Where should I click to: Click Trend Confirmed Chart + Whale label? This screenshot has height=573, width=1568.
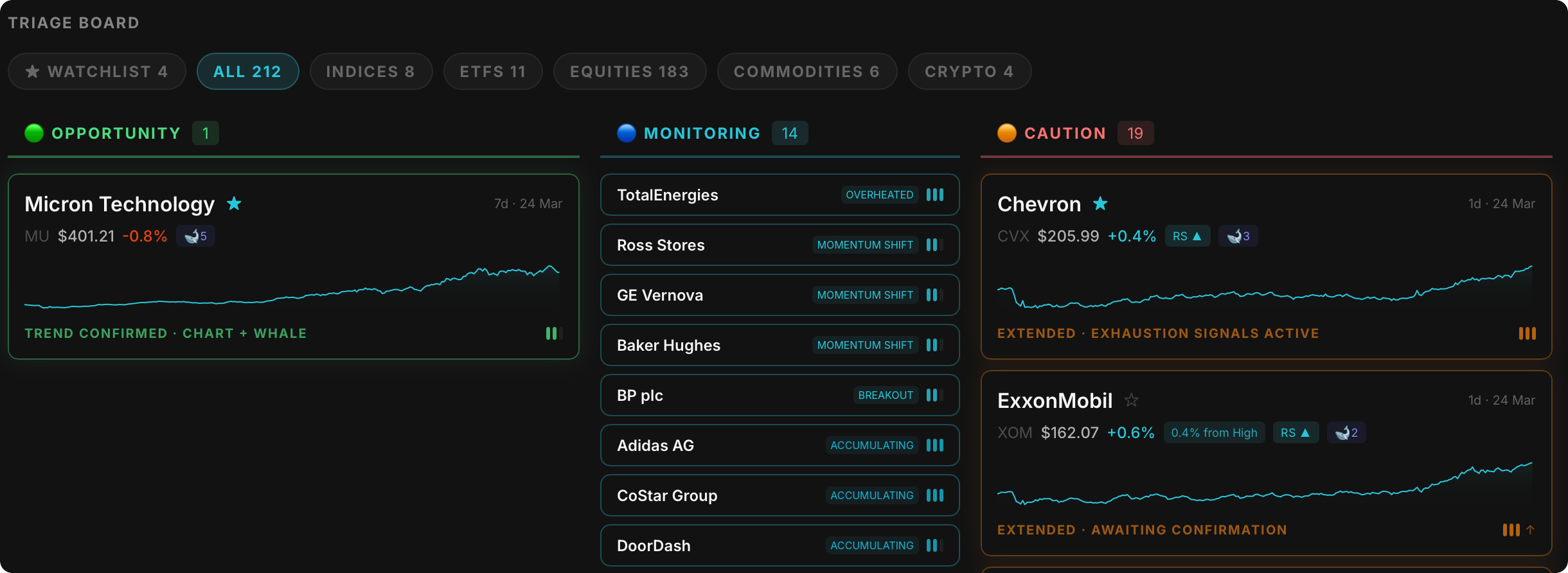tap(166, 333)
